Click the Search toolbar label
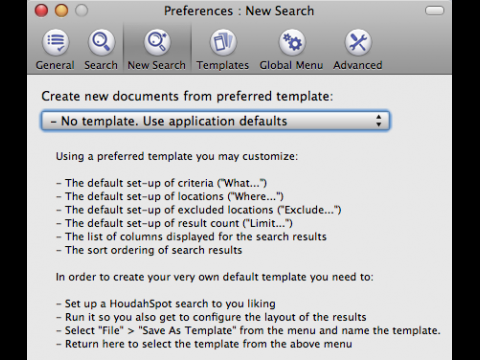The image size is (480, 360). (101, 65)
